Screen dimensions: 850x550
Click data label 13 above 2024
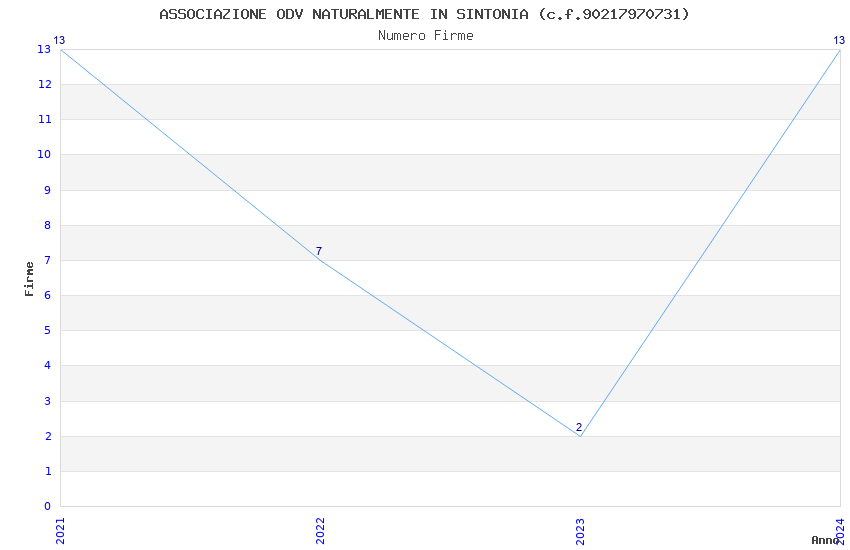[x=839, y=40]
